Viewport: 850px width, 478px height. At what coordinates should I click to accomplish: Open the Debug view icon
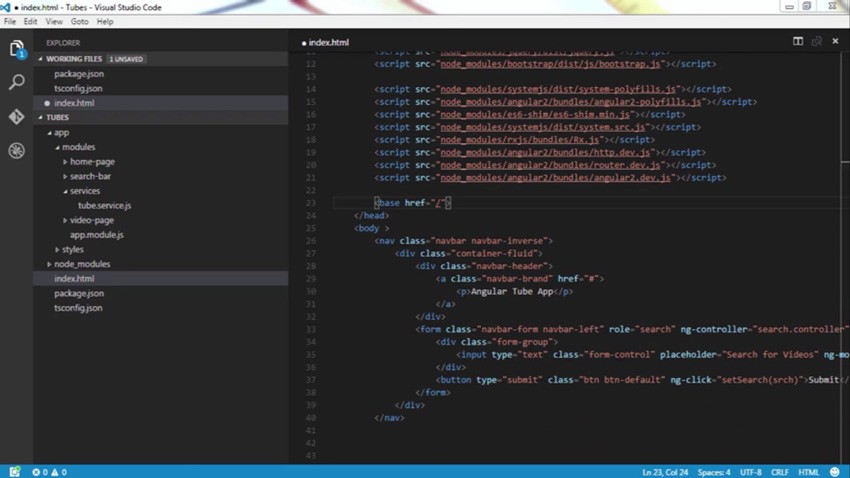pos(17,150)
